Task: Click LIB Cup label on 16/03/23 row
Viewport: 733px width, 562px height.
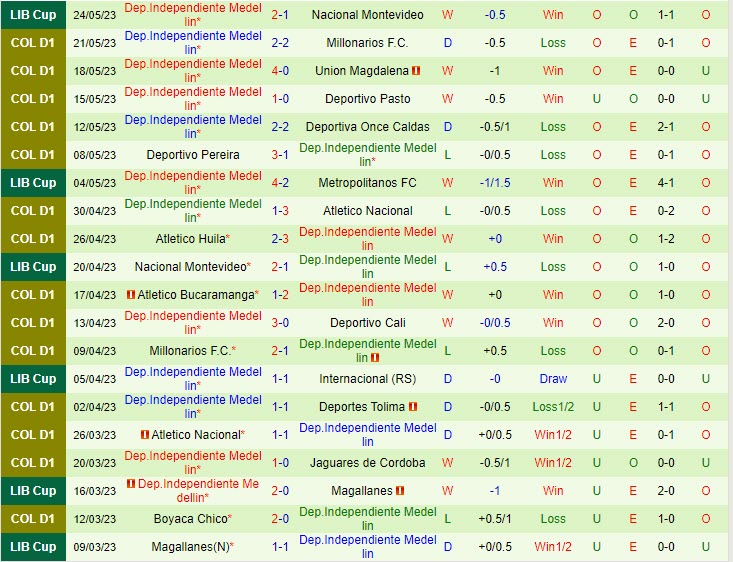Action: [x=33, y=490]
